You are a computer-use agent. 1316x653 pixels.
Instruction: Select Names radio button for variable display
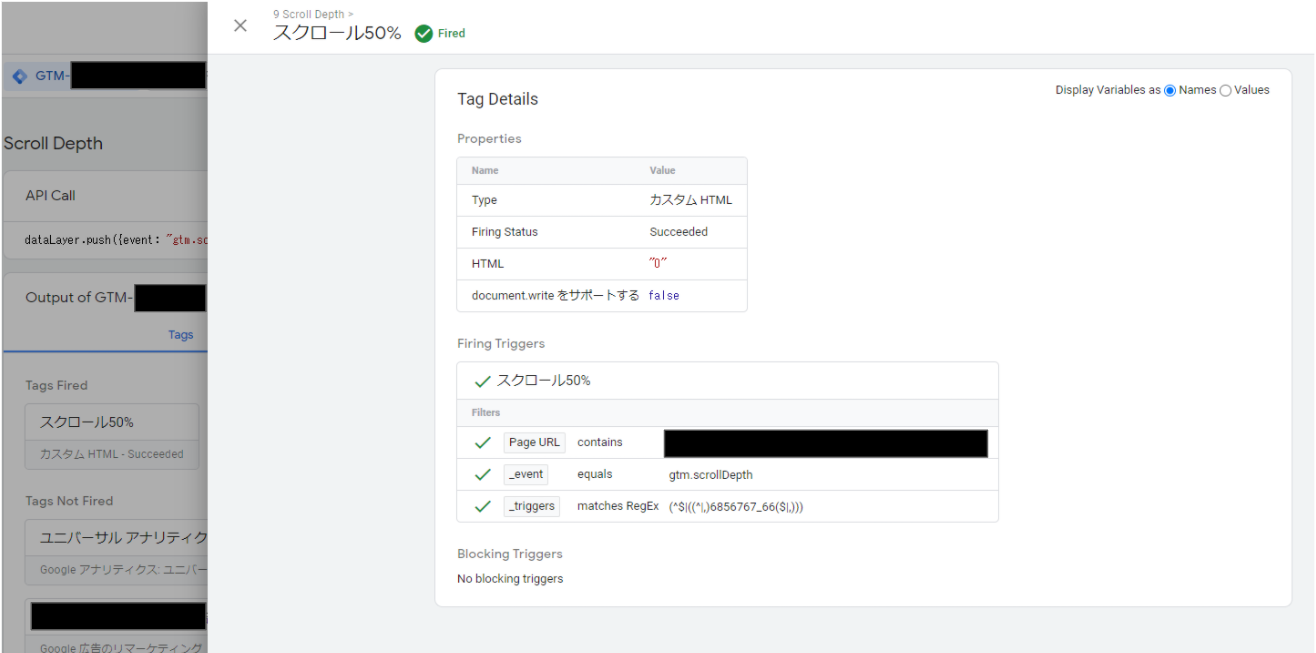point(1170,91)
